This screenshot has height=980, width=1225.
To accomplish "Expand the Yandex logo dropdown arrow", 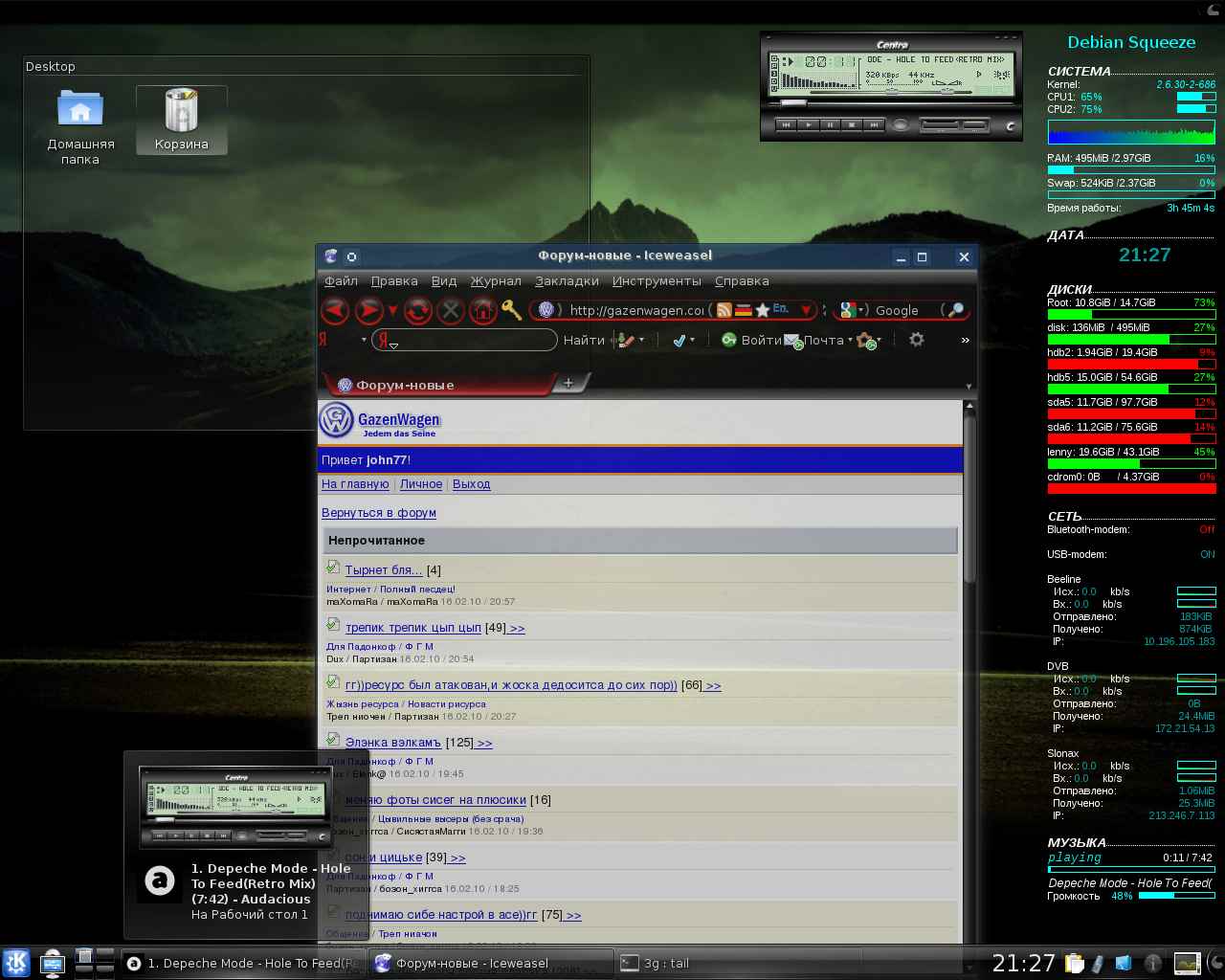I will click(x=364, y=341).
